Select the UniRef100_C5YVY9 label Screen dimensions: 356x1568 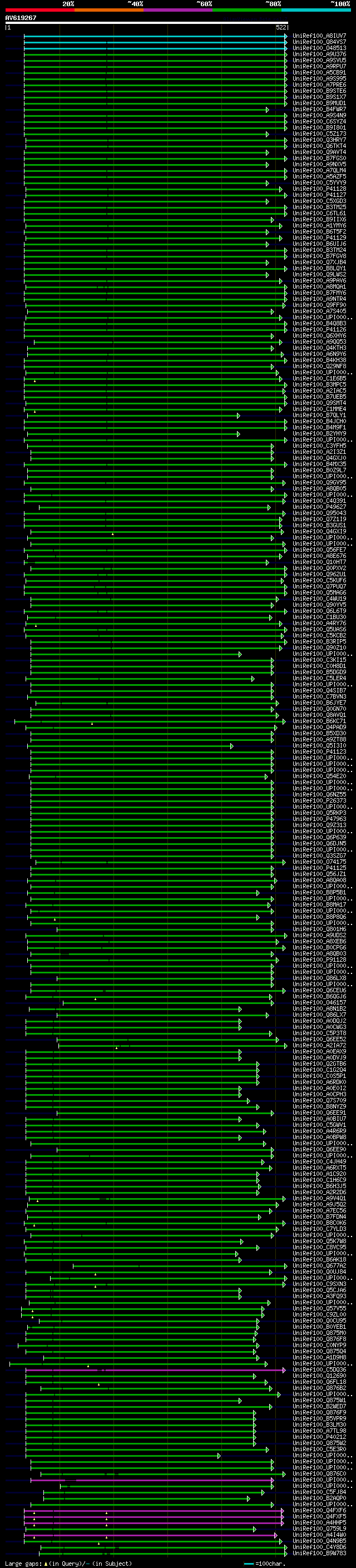[319, 182]
